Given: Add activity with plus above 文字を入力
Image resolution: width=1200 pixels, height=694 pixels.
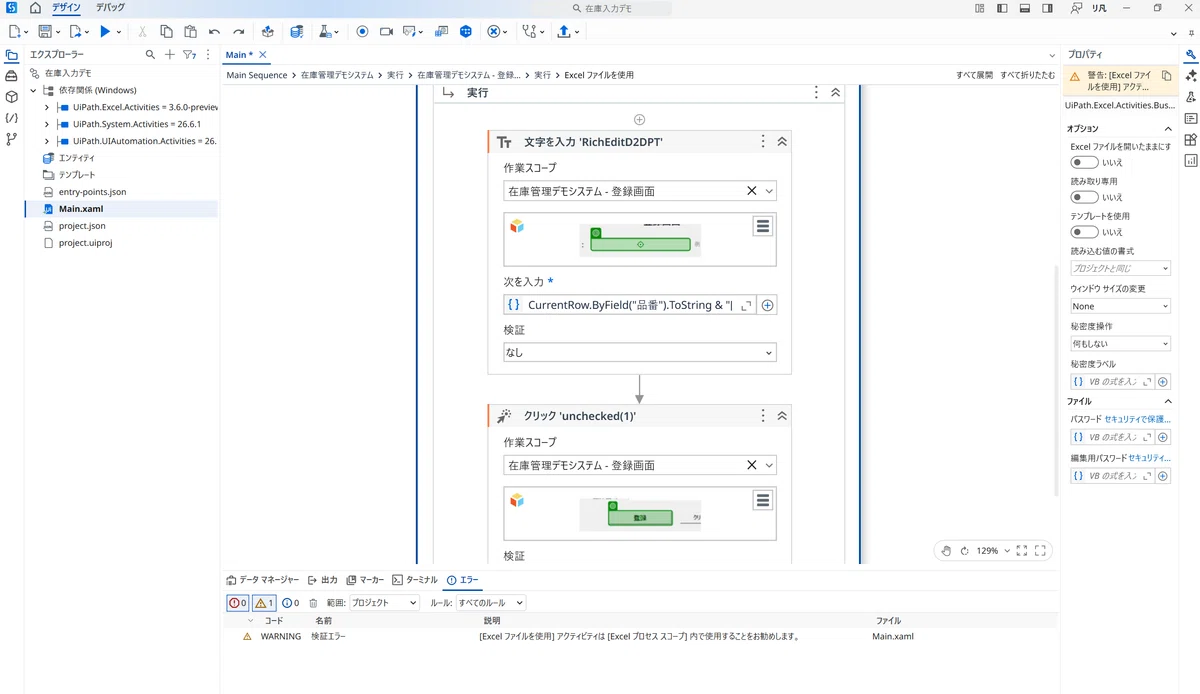Looking at the screenshot, I should 640,119.
